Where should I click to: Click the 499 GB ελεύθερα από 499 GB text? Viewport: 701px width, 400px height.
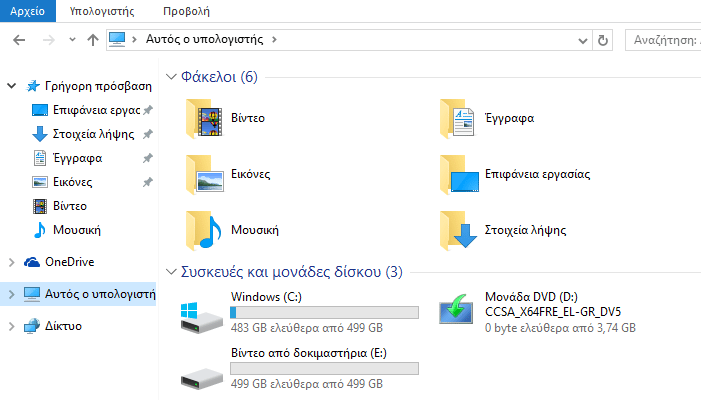pyautogui.click(x=307, y=384)
